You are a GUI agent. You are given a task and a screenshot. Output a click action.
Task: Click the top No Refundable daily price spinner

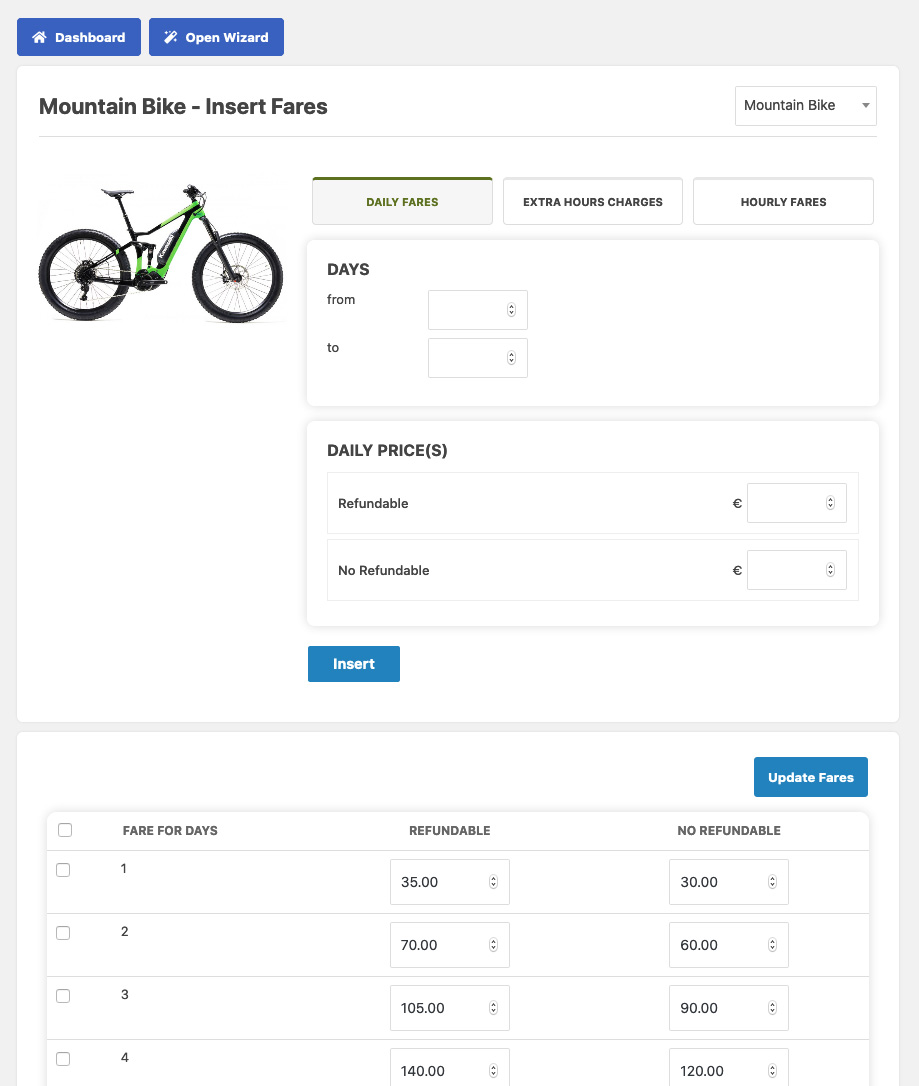830,570
